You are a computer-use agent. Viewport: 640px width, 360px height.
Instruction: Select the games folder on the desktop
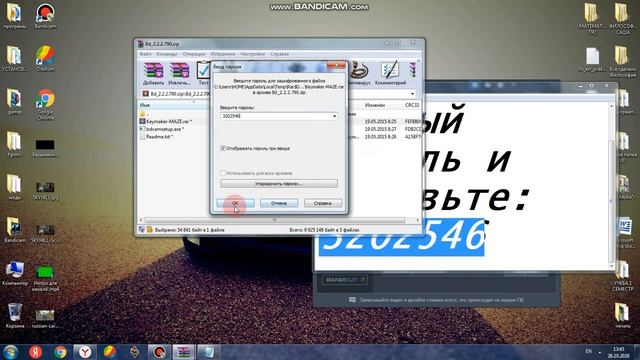click(x=15, y=101)
